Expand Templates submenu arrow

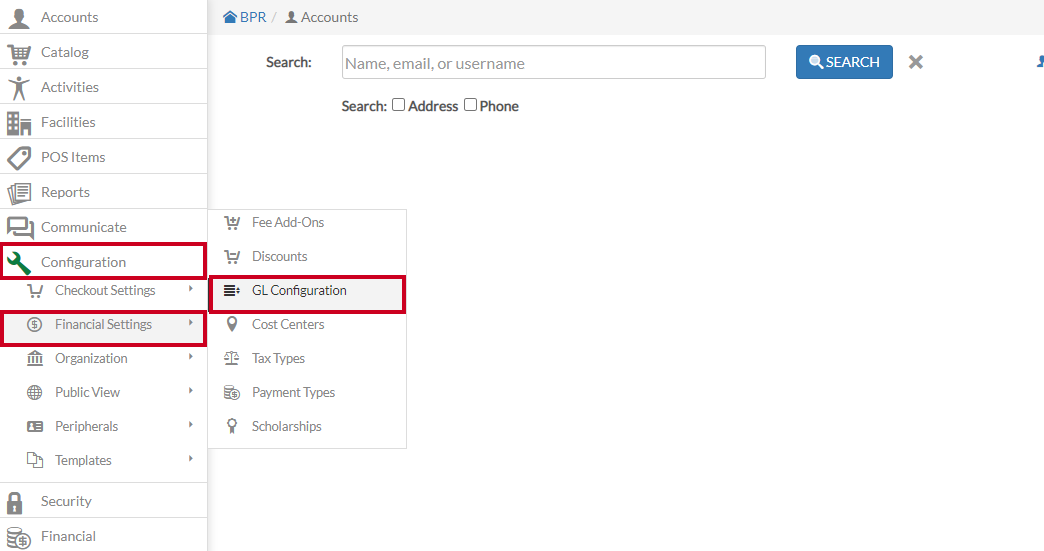tap(190, 459)
